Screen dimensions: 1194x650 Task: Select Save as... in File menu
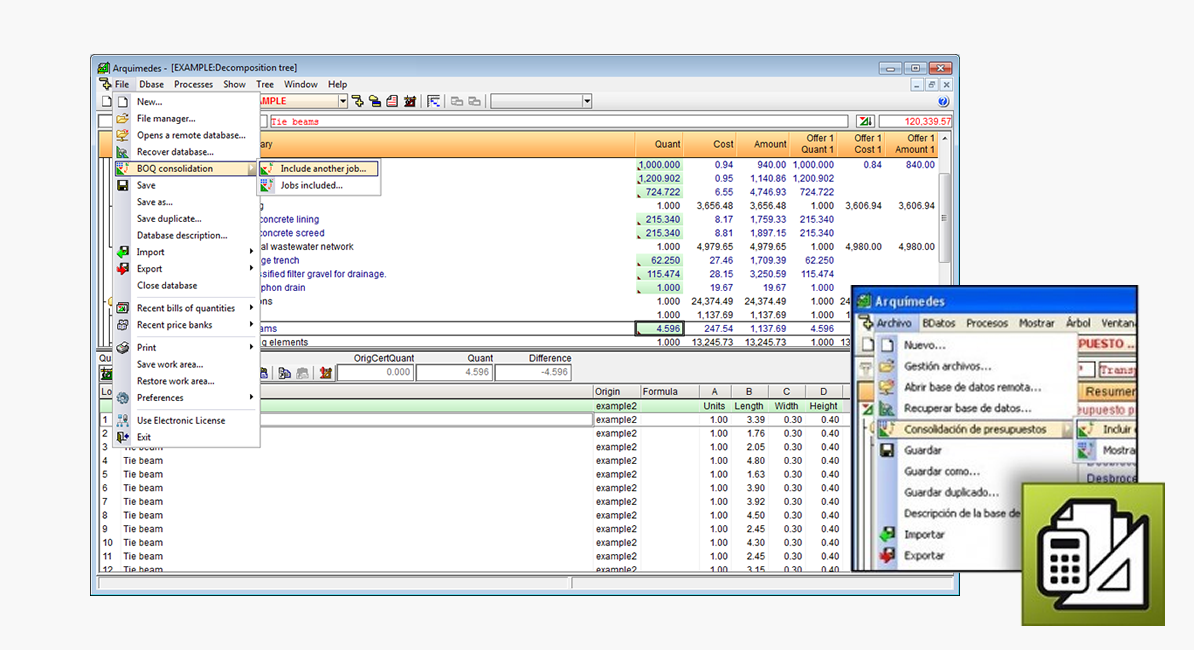click(155, 202)
